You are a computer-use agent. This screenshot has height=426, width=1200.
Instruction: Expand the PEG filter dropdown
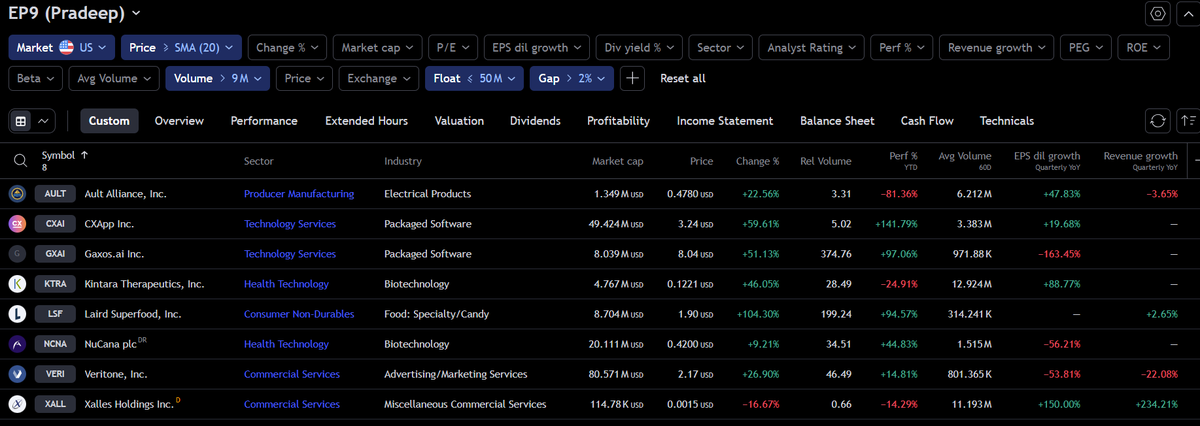(x=1086, y=47)
